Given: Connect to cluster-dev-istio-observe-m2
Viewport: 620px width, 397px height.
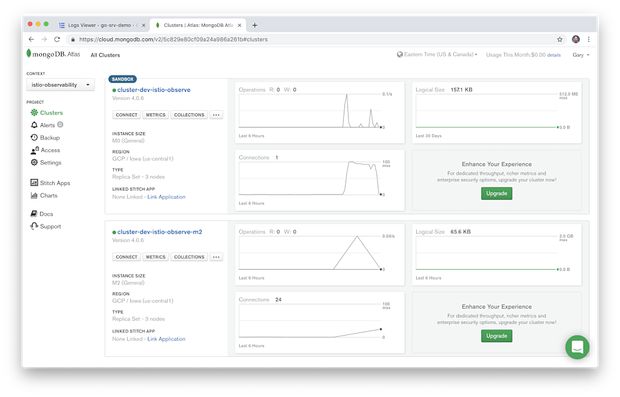Looking at the screenshot, I should pos(127,257).
